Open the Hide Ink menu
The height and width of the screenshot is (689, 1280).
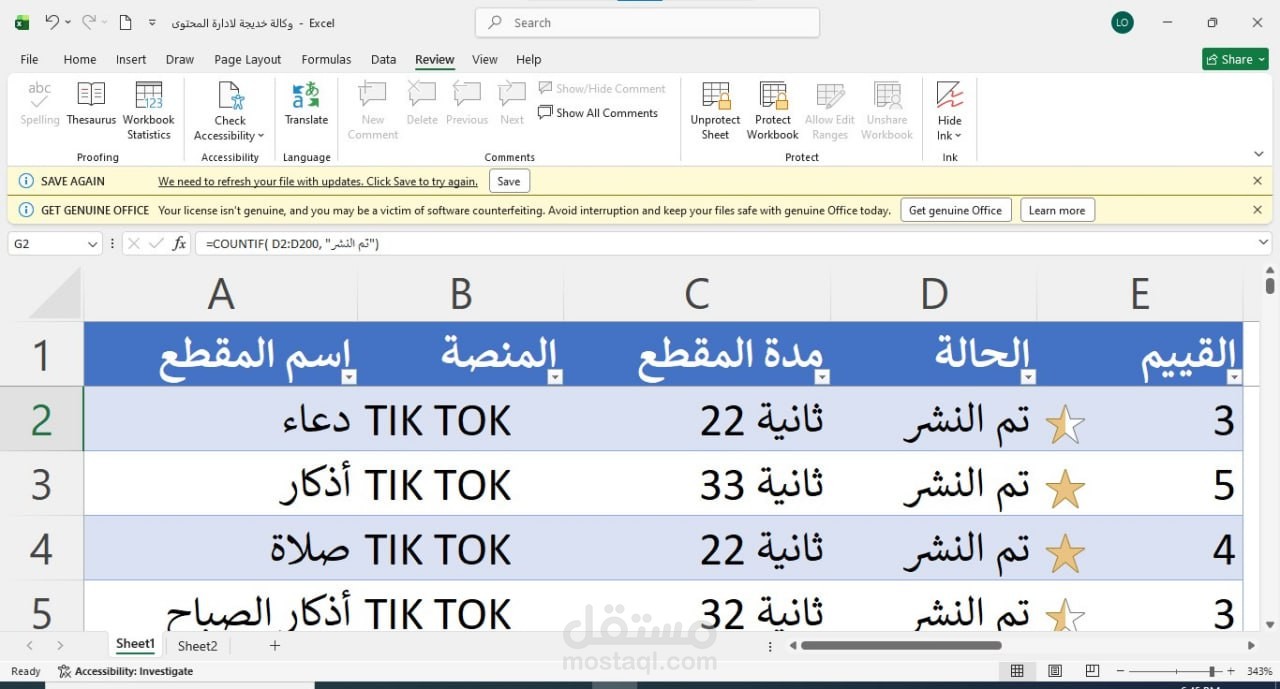[950, 110]
